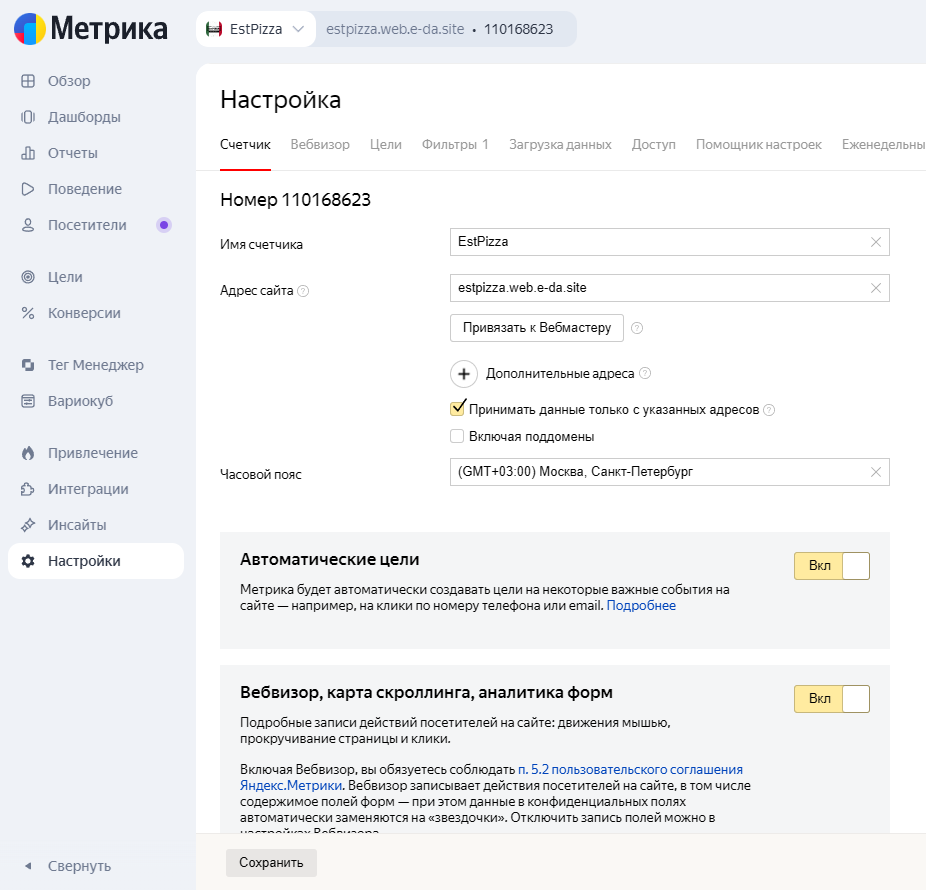Click the Автоматические цели heading
The width and height of the screenshot is (926, 890).
330,559
